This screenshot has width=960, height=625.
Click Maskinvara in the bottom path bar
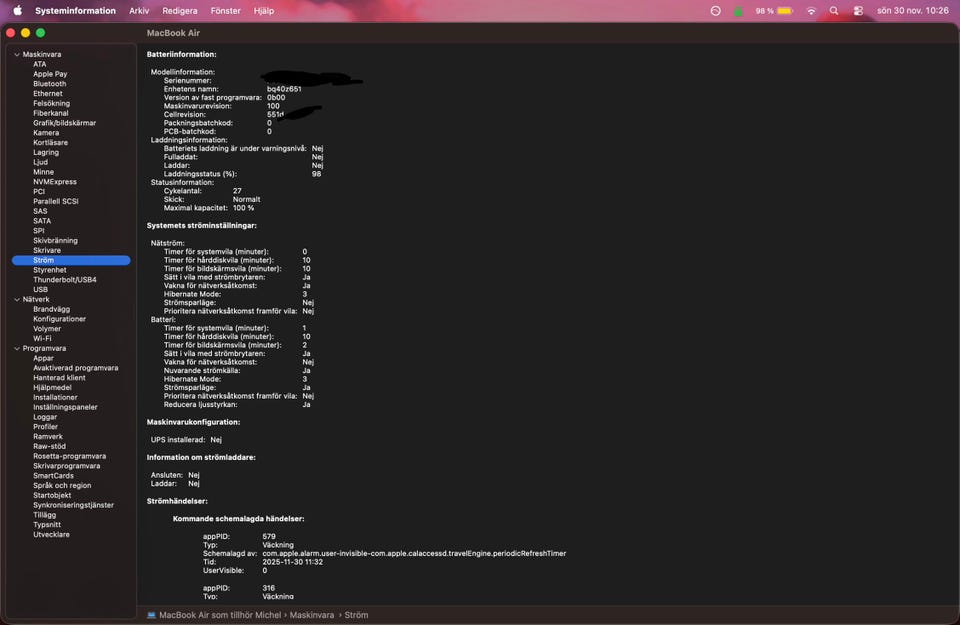point(312,615)
